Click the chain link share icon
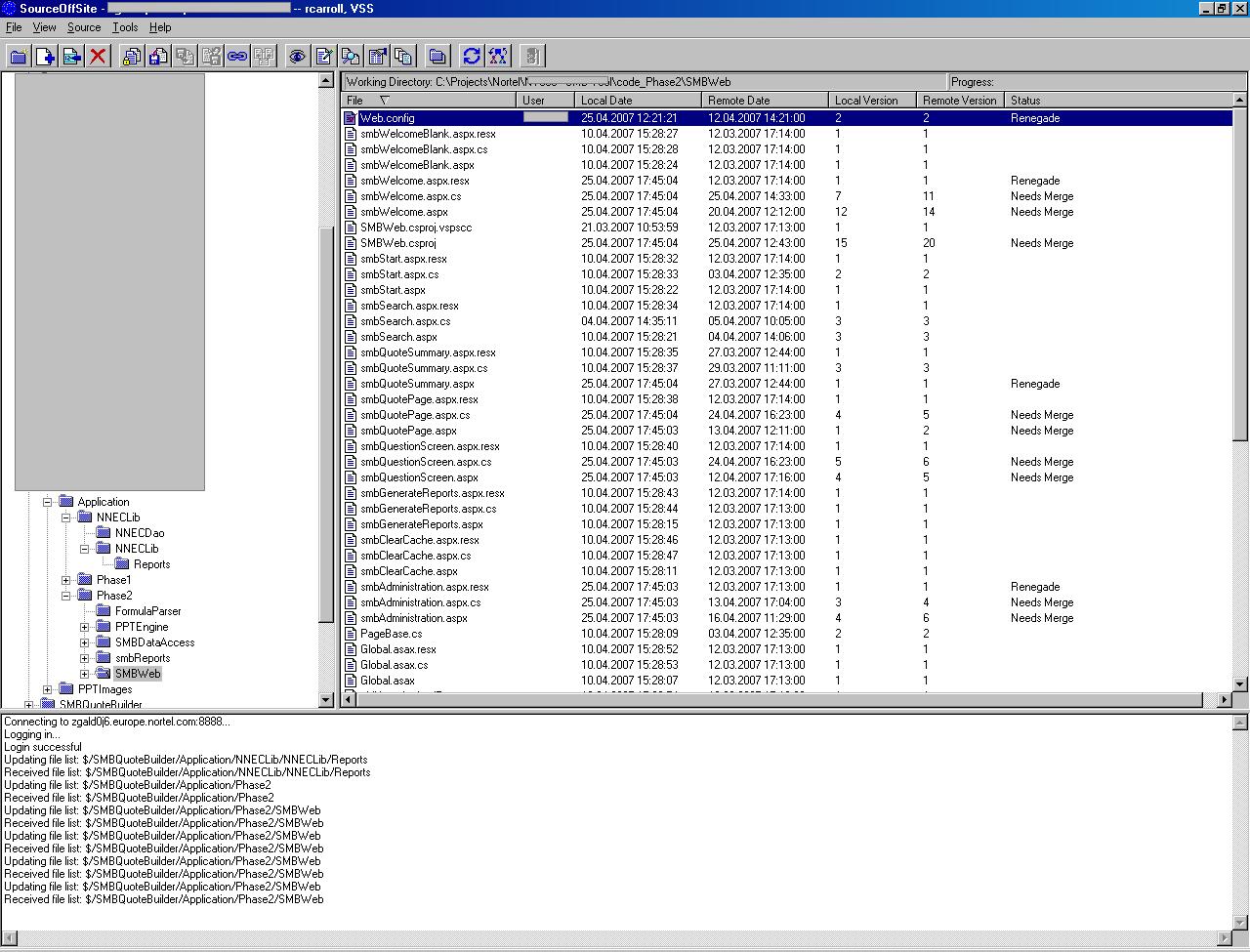1250x952 pixels. (237, 57)
